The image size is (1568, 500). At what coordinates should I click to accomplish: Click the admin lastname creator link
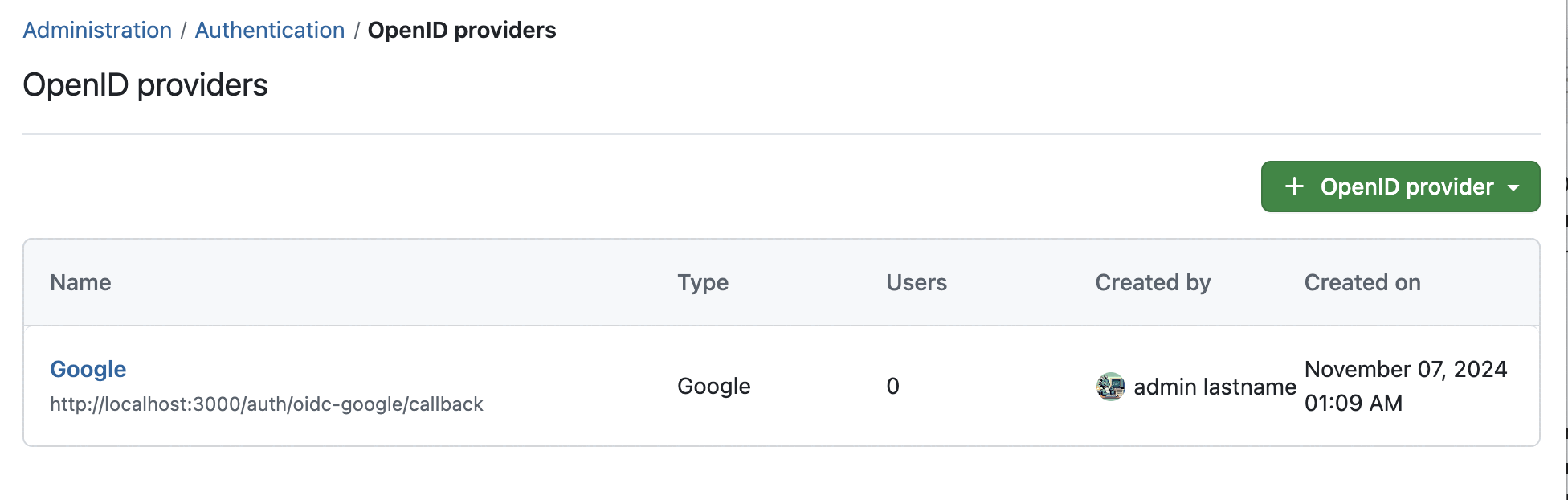point(1215,387)
